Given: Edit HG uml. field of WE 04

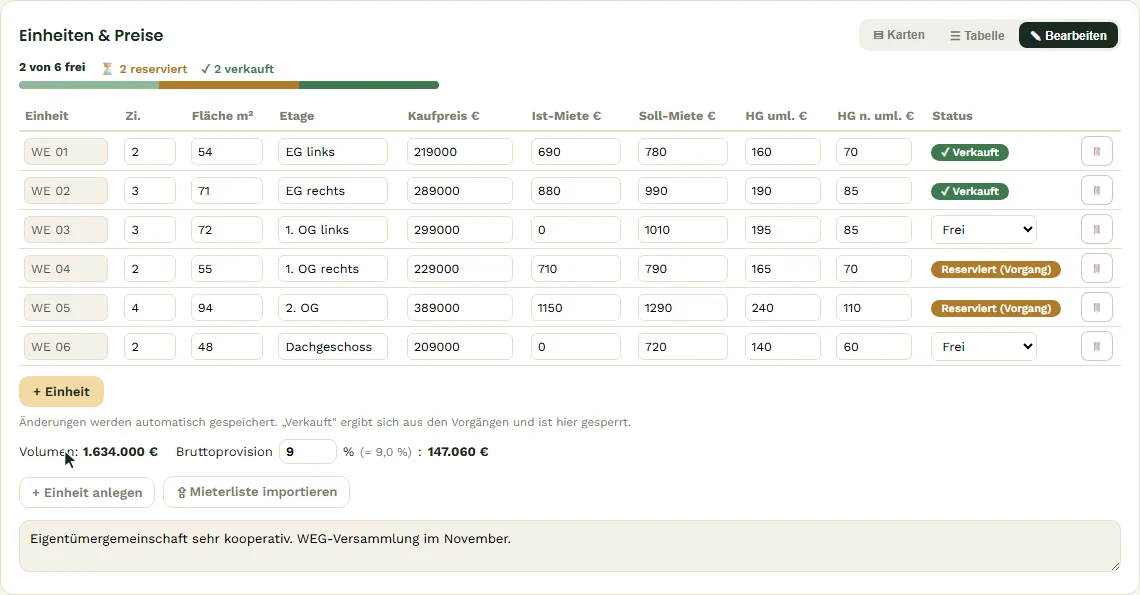Looking at the screenshot, I should [783, 268].
